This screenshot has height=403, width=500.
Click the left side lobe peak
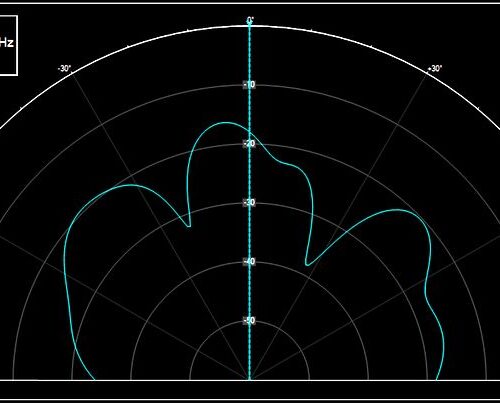tap(128, 185)
